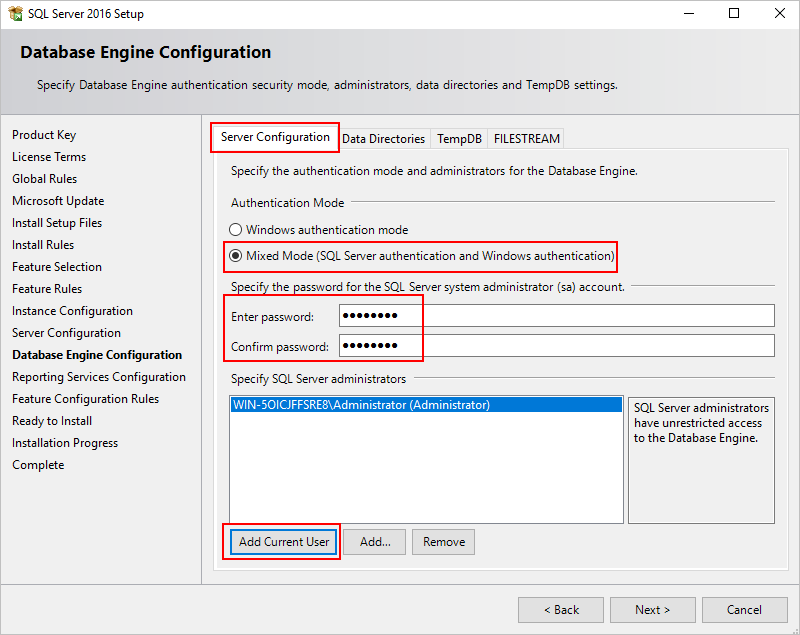Switch to the Server Configuration tab
The height and width of the screenshot is (635, 800).
click(275, 137)
